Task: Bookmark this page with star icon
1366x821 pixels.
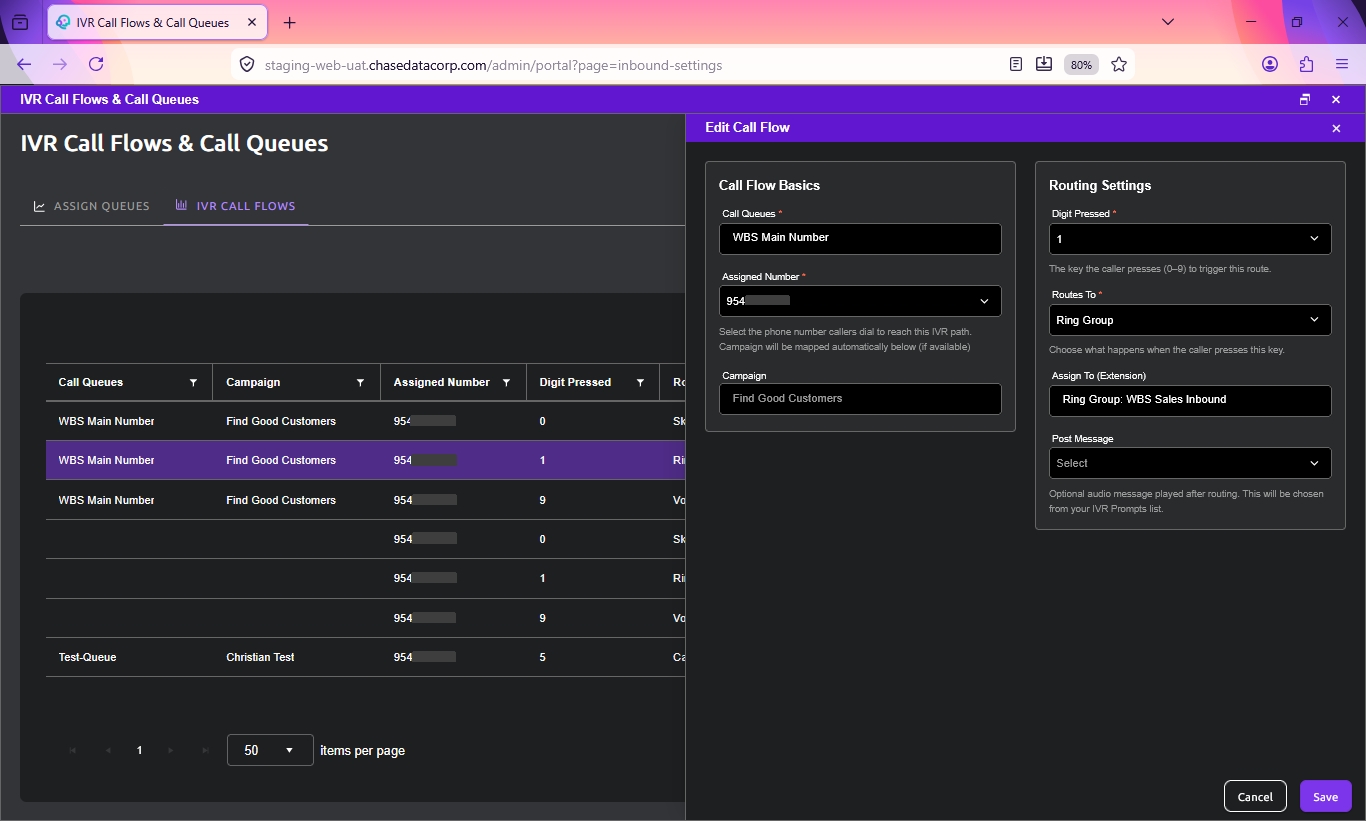Action: click(1119, 64)
